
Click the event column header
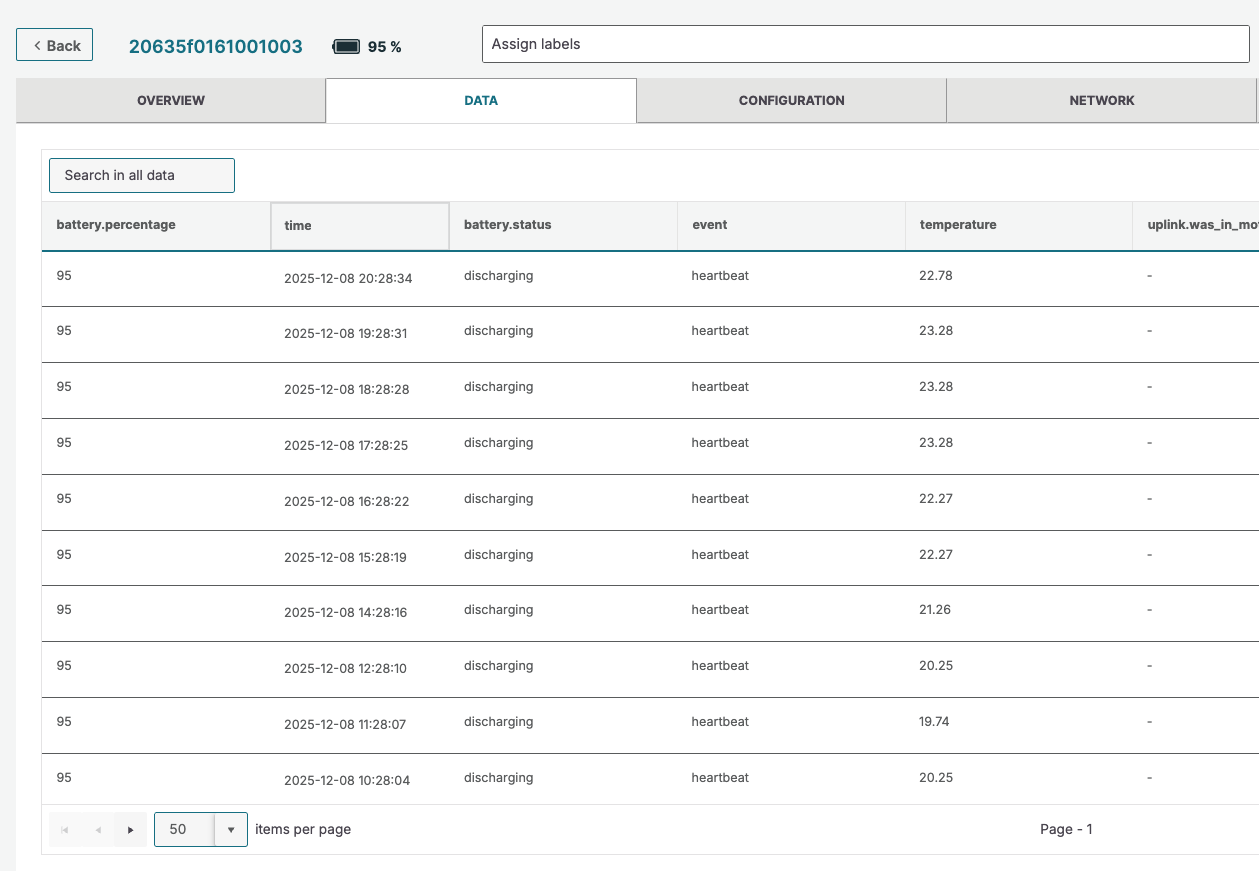click(x=708, y=225)
